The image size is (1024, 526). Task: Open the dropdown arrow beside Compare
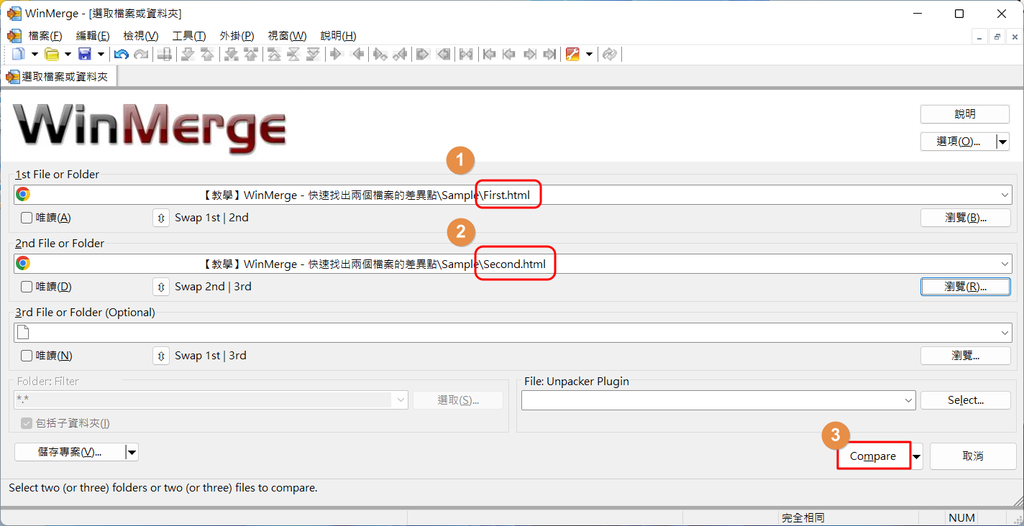click(918, 456)
